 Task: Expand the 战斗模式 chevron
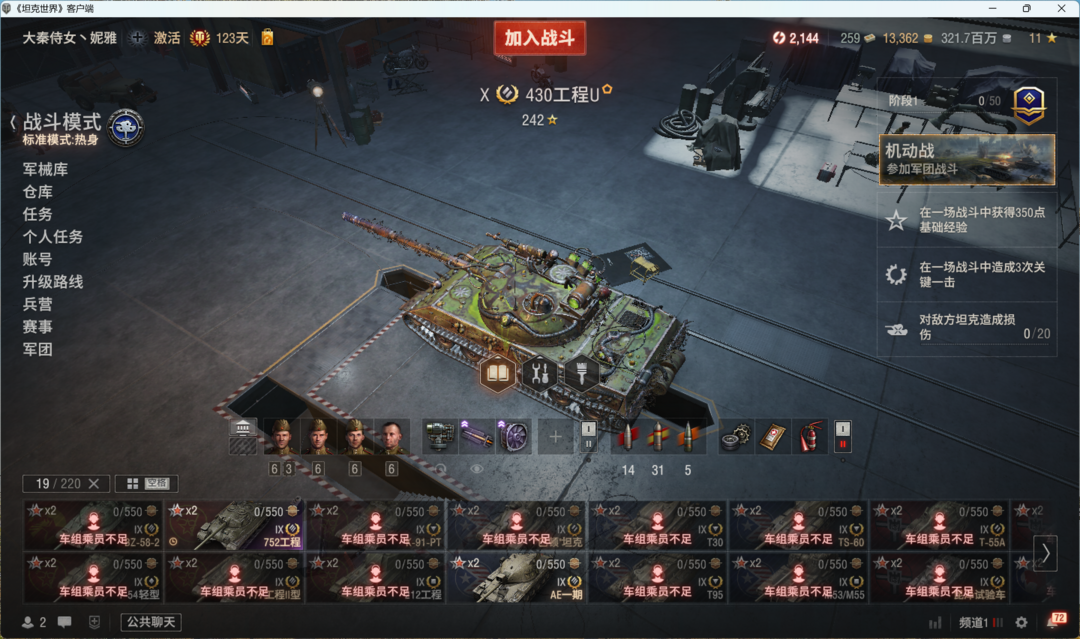click(x=13, y=123)
